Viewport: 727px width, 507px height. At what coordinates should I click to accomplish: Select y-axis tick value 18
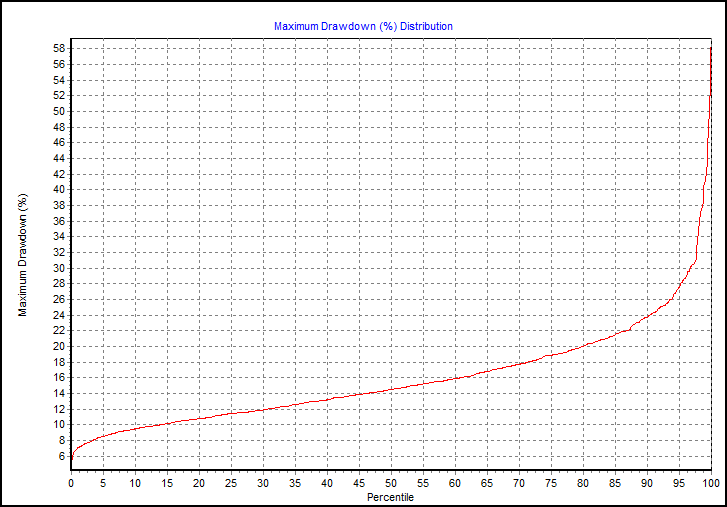(59, 362)
